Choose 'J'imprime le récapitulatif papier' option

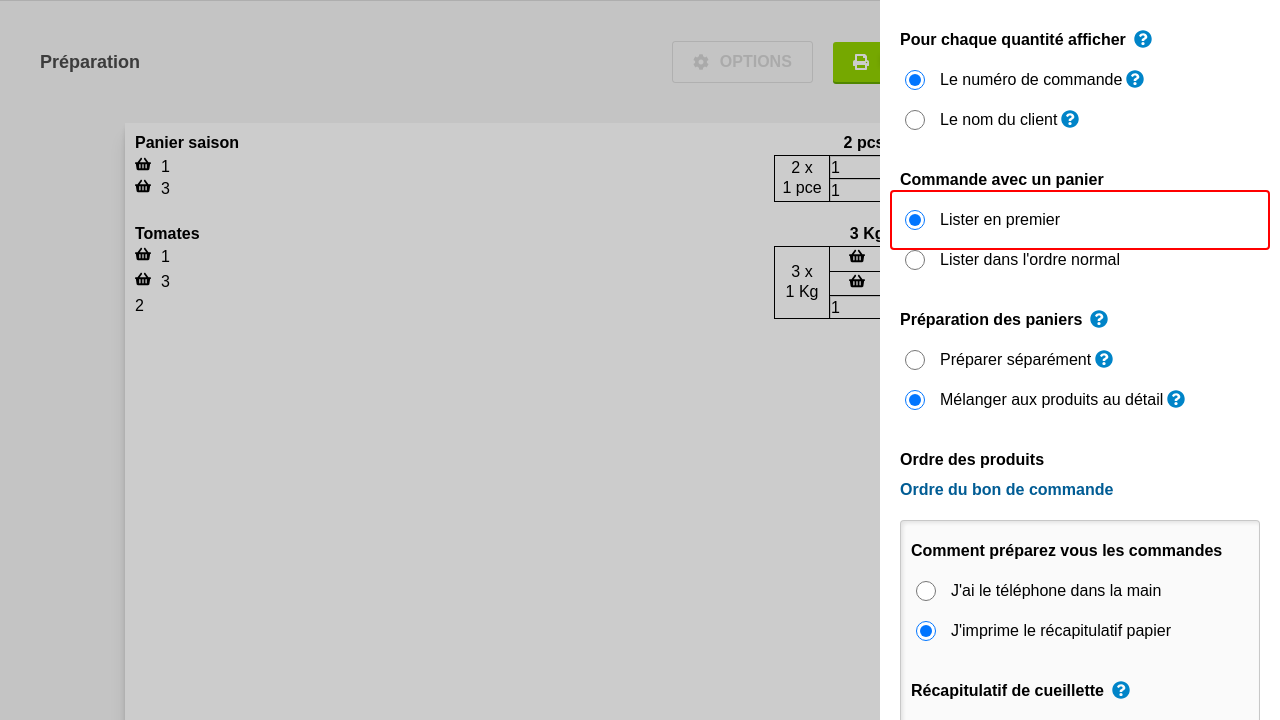926,631
